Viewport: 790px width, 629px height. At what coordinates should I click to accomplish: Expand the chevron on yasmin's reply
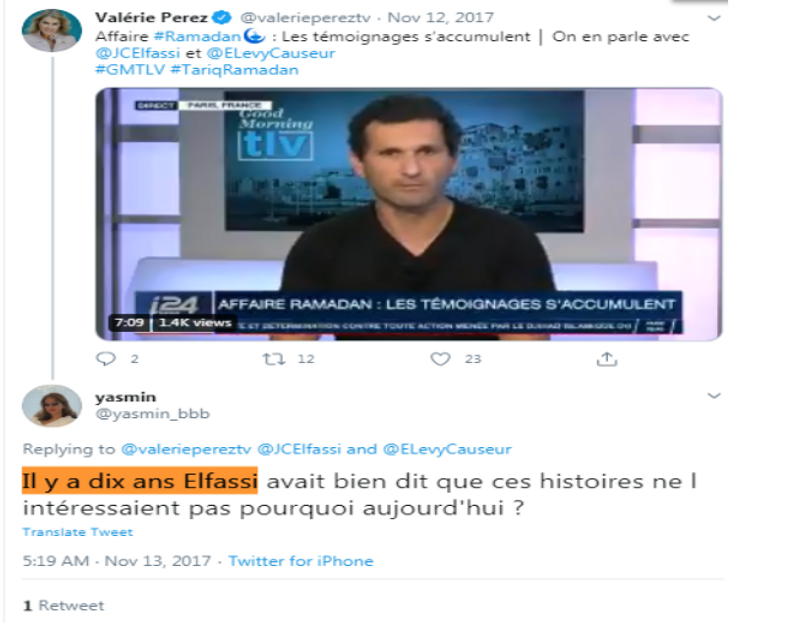coord(714,396)
